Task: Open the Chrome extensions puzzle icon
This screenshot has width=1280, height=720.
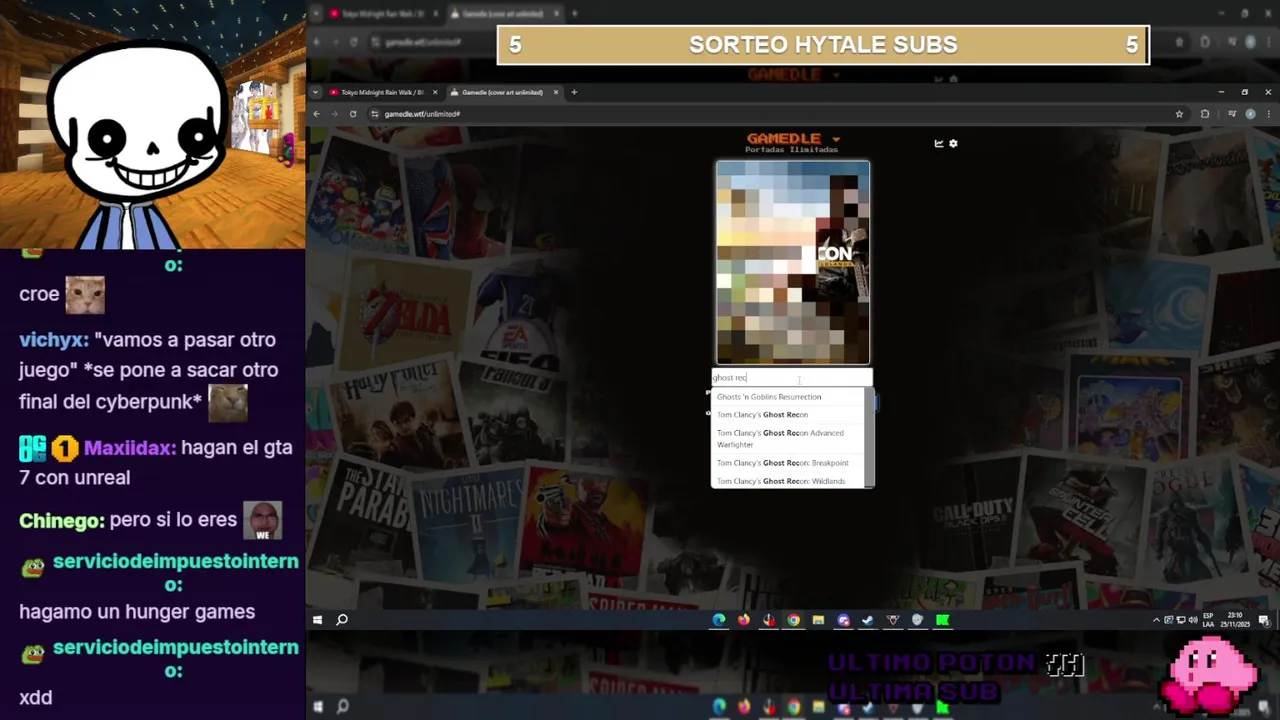Action: (1205, 114)
